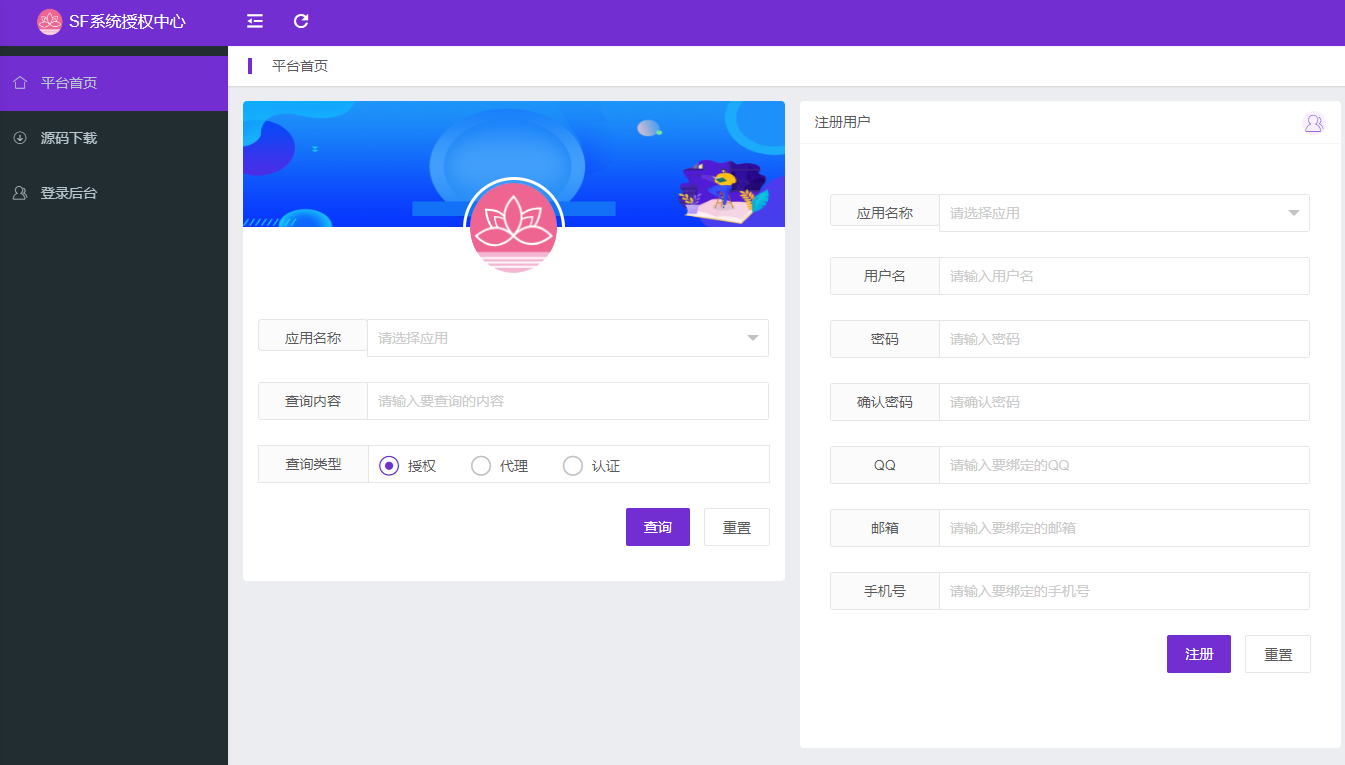The height and width of the screenshot is (765, 1345).
Task: Focus the QQ input field
Action: pos(1124,465)
